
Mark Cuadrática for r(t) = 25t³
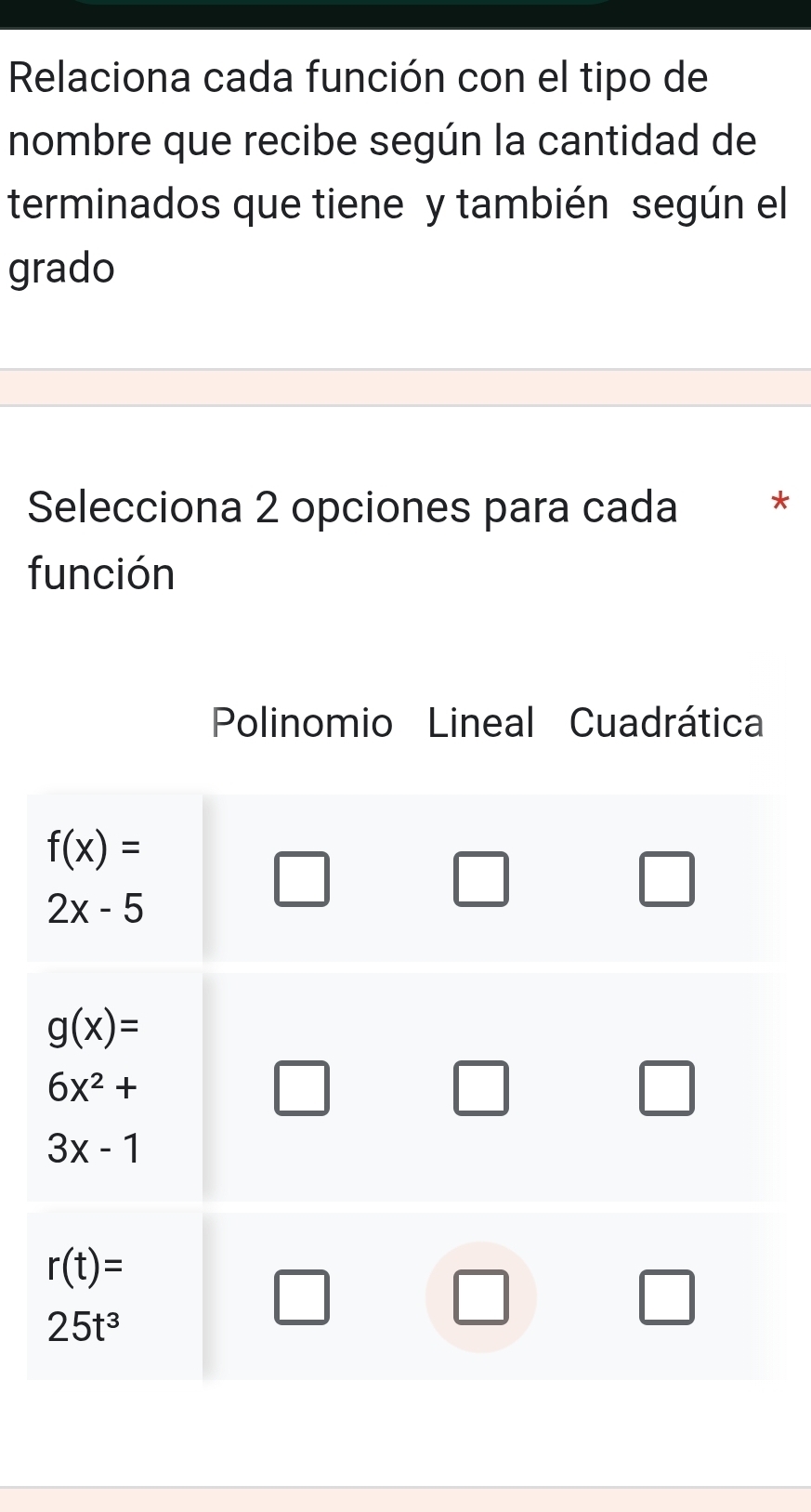(667, 1296)
